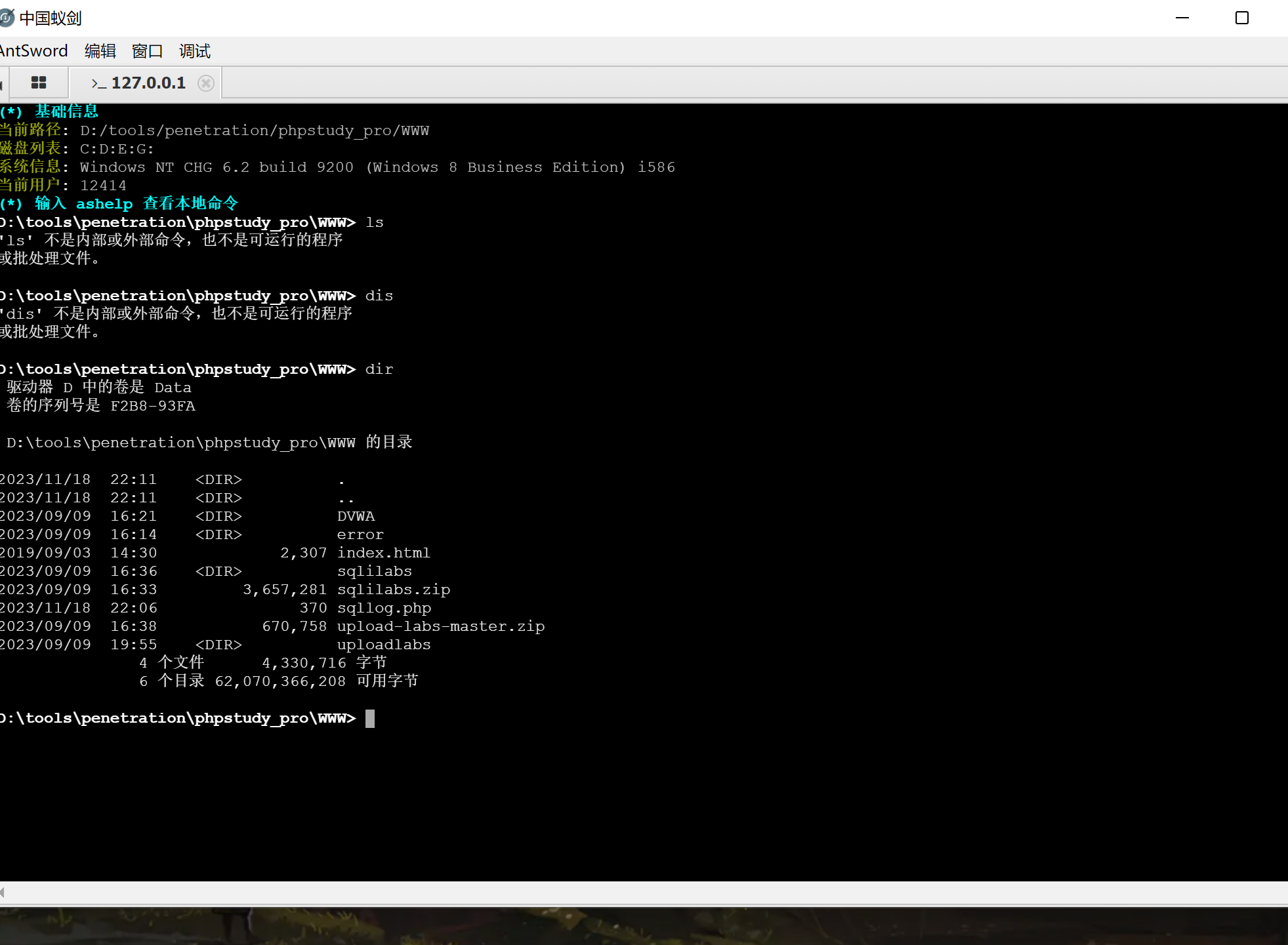The image size is (1288, 945).
Task: Click the tab bar left scroll arrow
Action: tap(1, 84)
